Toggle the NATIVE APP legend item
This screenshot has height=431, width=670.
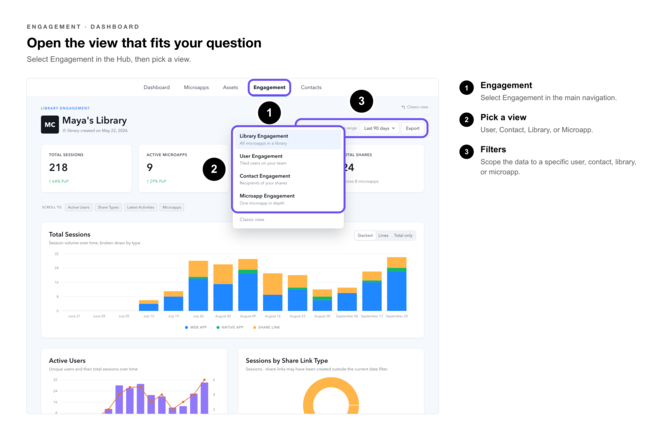click(229, 327)
